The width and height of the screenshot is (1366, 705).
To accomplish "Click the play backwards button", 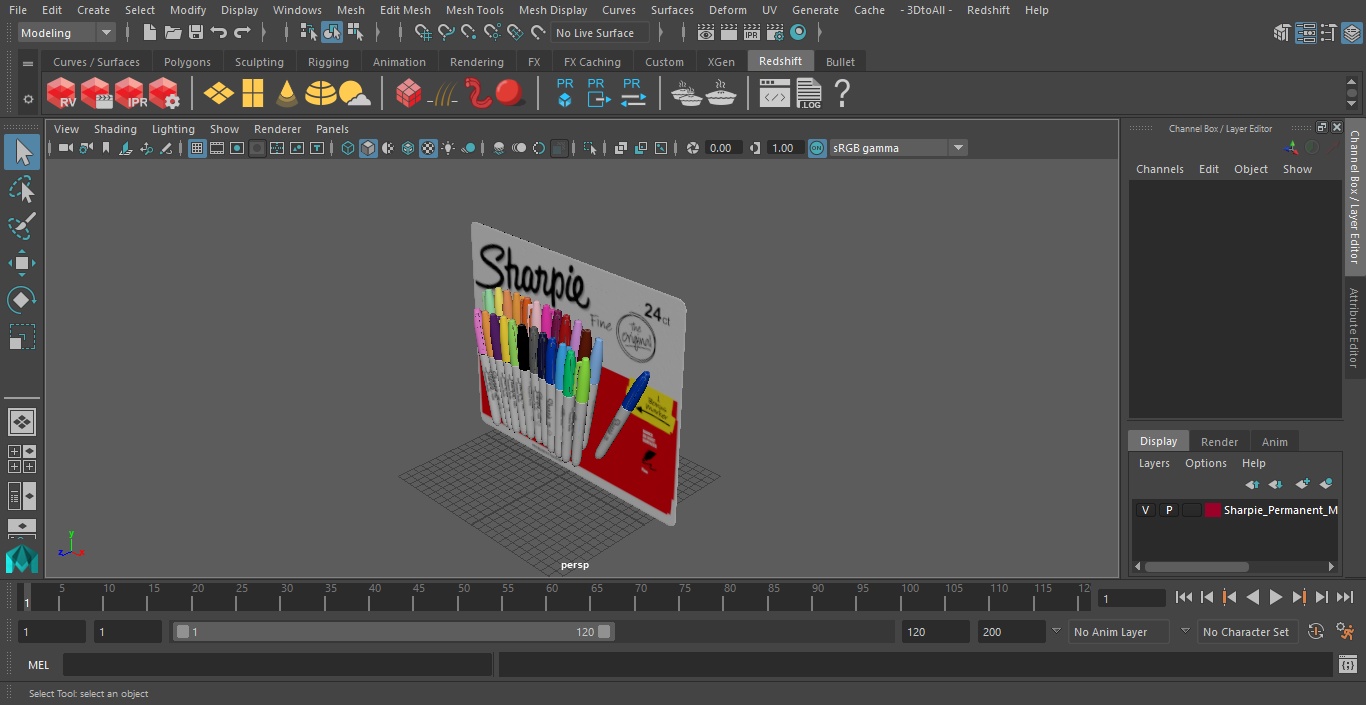I will [x=1252, y=597].
